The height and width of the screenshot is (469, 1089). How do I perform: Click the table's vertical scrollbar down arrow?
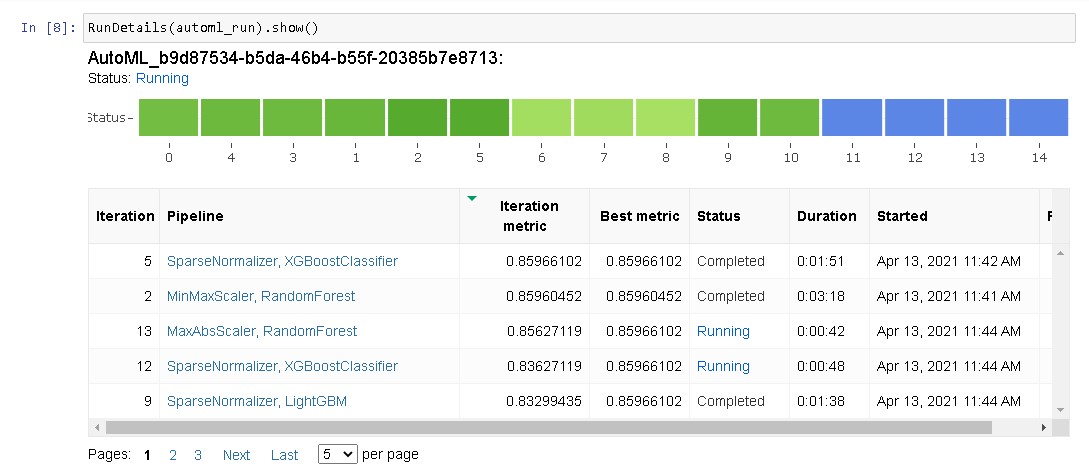(1060, 410)
